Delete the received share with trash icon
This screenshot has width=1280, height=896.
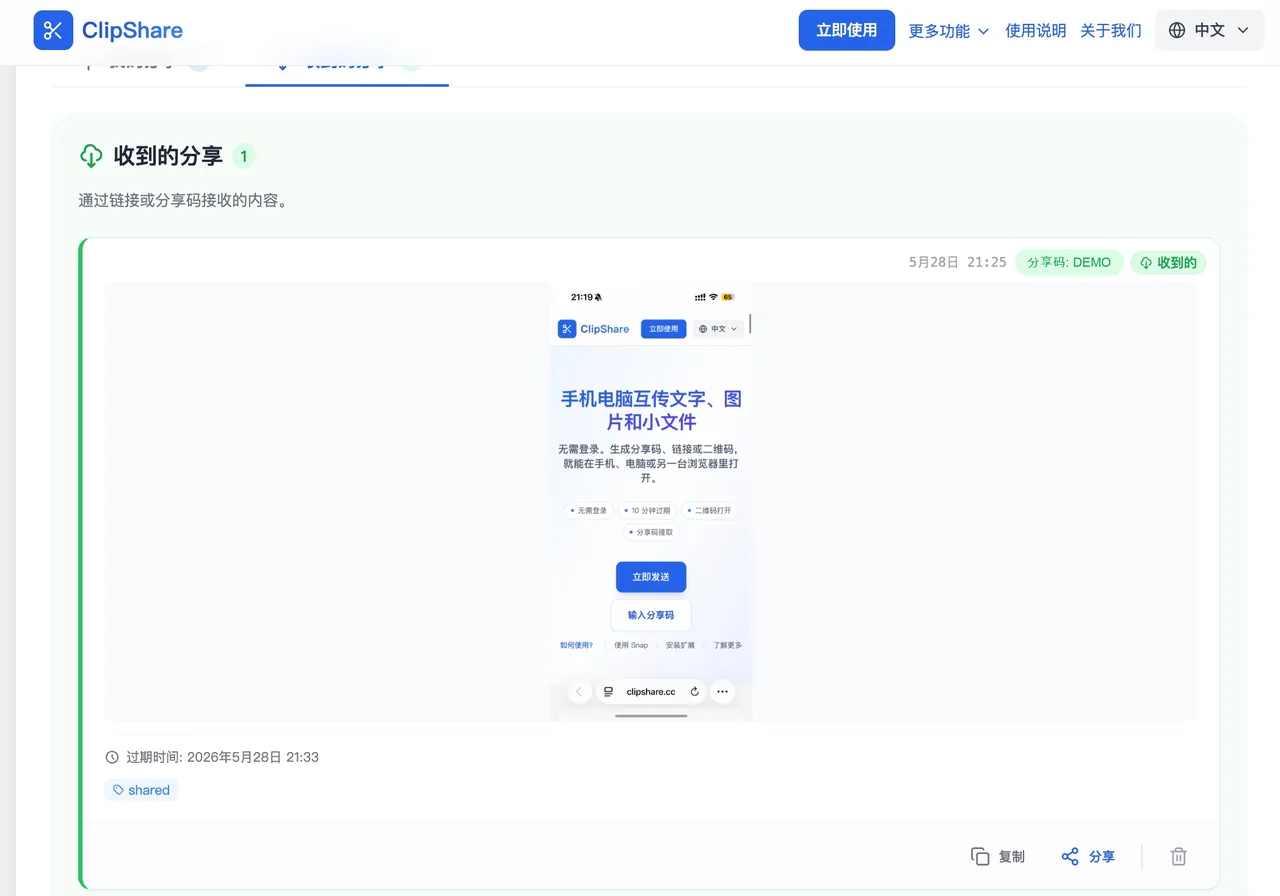click(1179, 856)
